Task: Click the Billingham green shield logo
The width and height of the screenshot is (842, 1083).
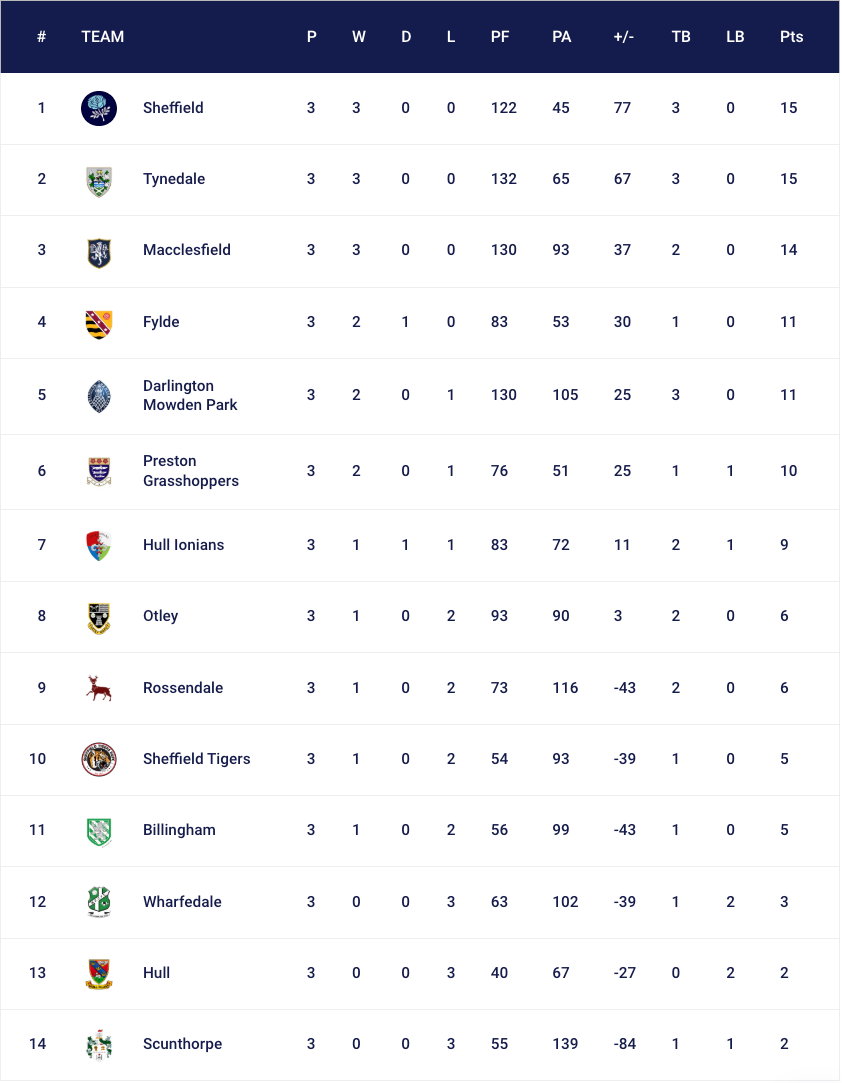Action: [x=99, y=831]
